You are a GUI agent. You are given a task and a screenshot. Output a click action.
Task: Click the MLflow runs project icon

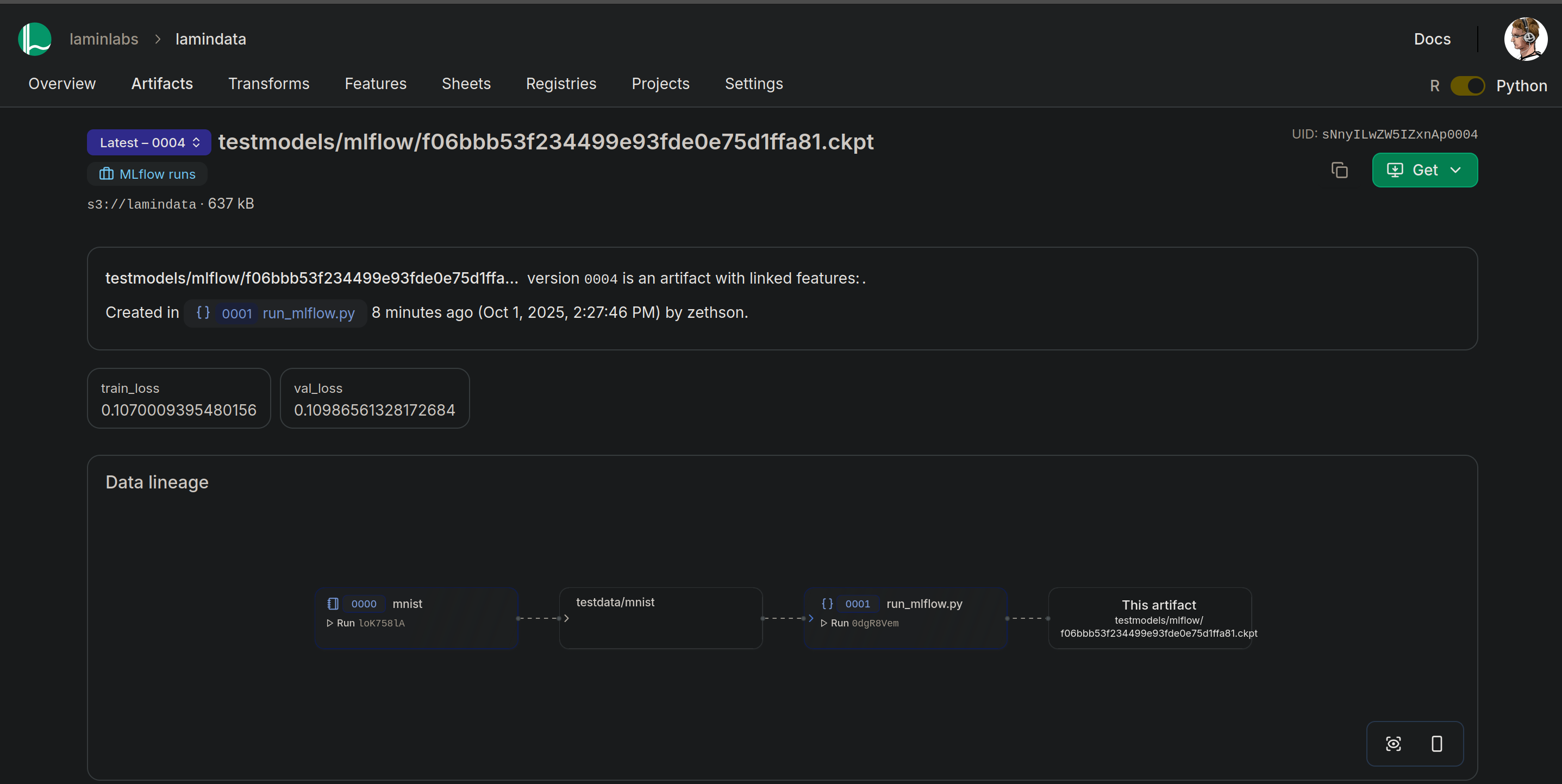click(106, 174)
